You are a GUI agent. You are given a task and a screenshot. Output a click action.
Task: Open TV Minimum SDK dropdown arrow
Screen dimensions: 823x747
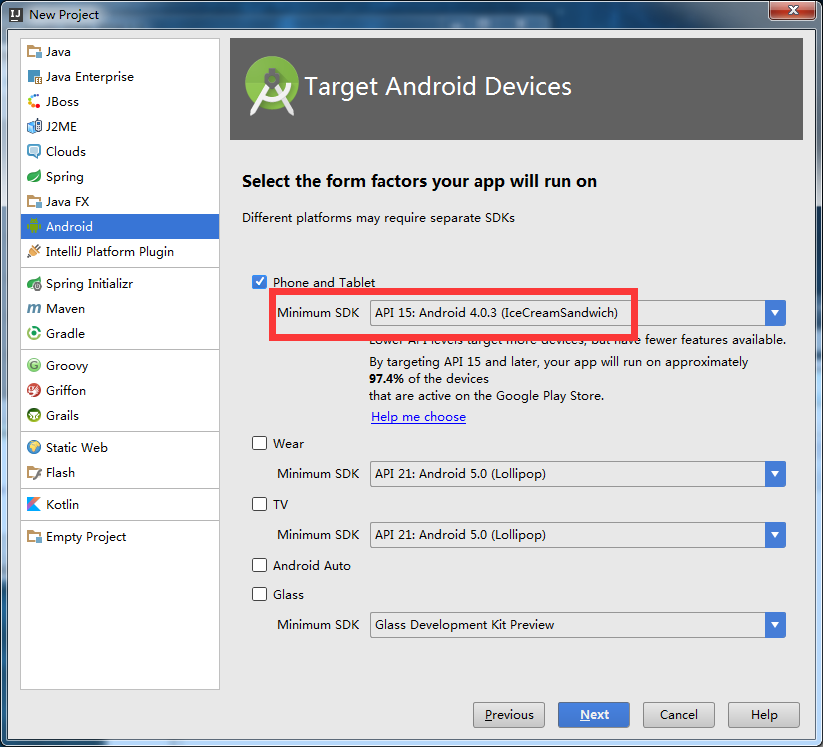pos(775,535)
